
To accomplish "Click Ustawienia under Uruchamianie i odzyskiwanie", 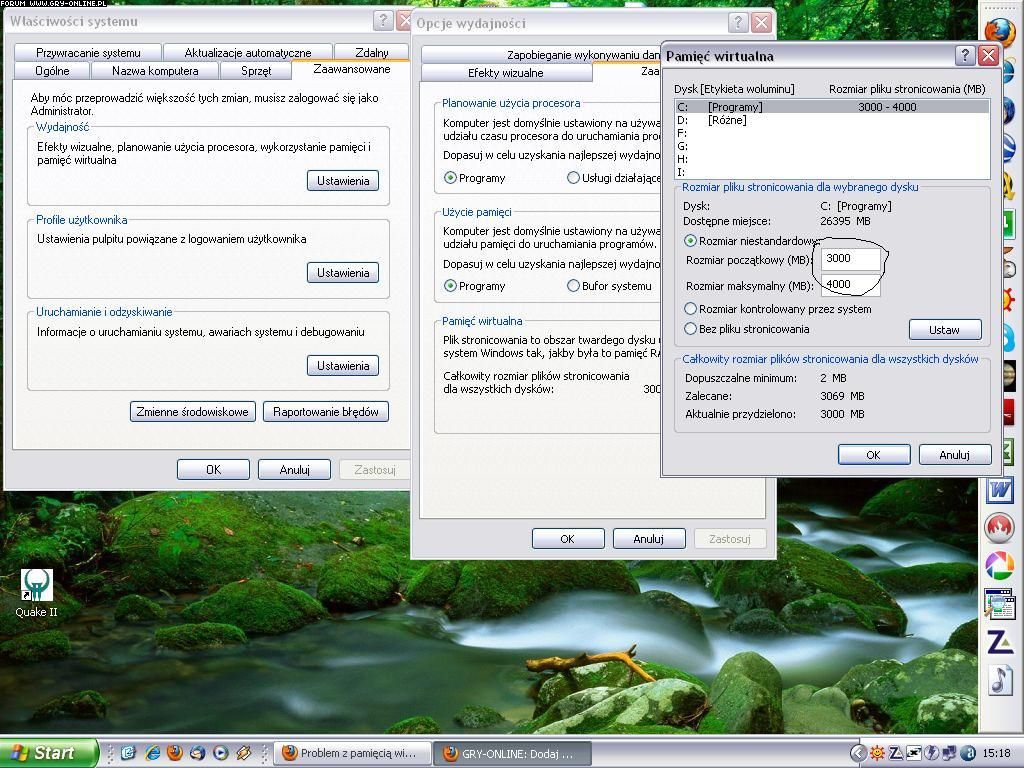I will tap(343, 366).
